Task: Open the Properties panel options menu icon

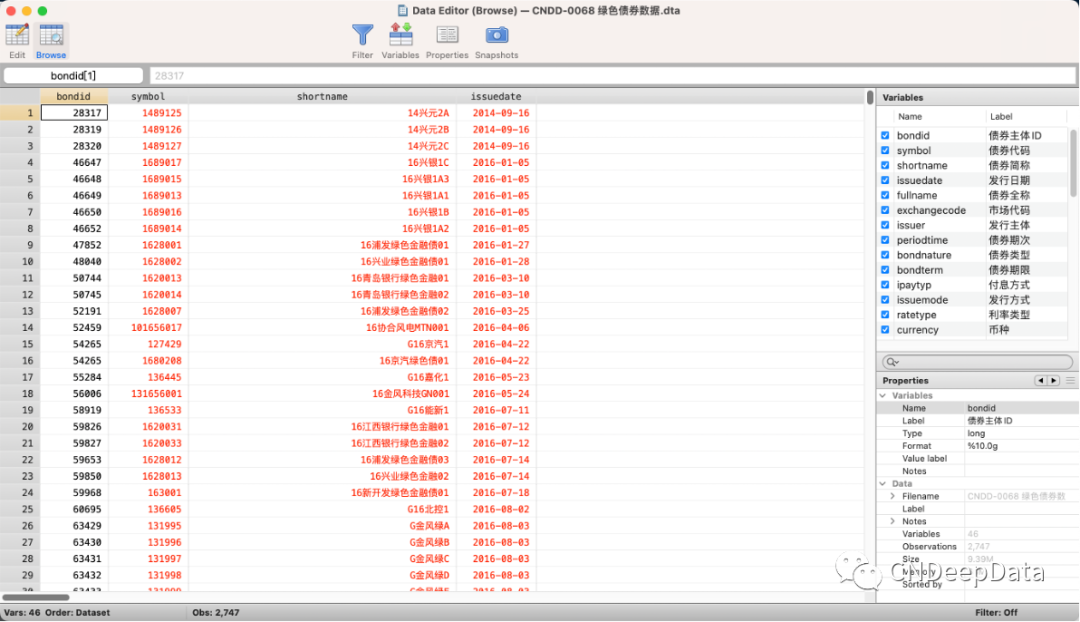Action: point(1070,380)
